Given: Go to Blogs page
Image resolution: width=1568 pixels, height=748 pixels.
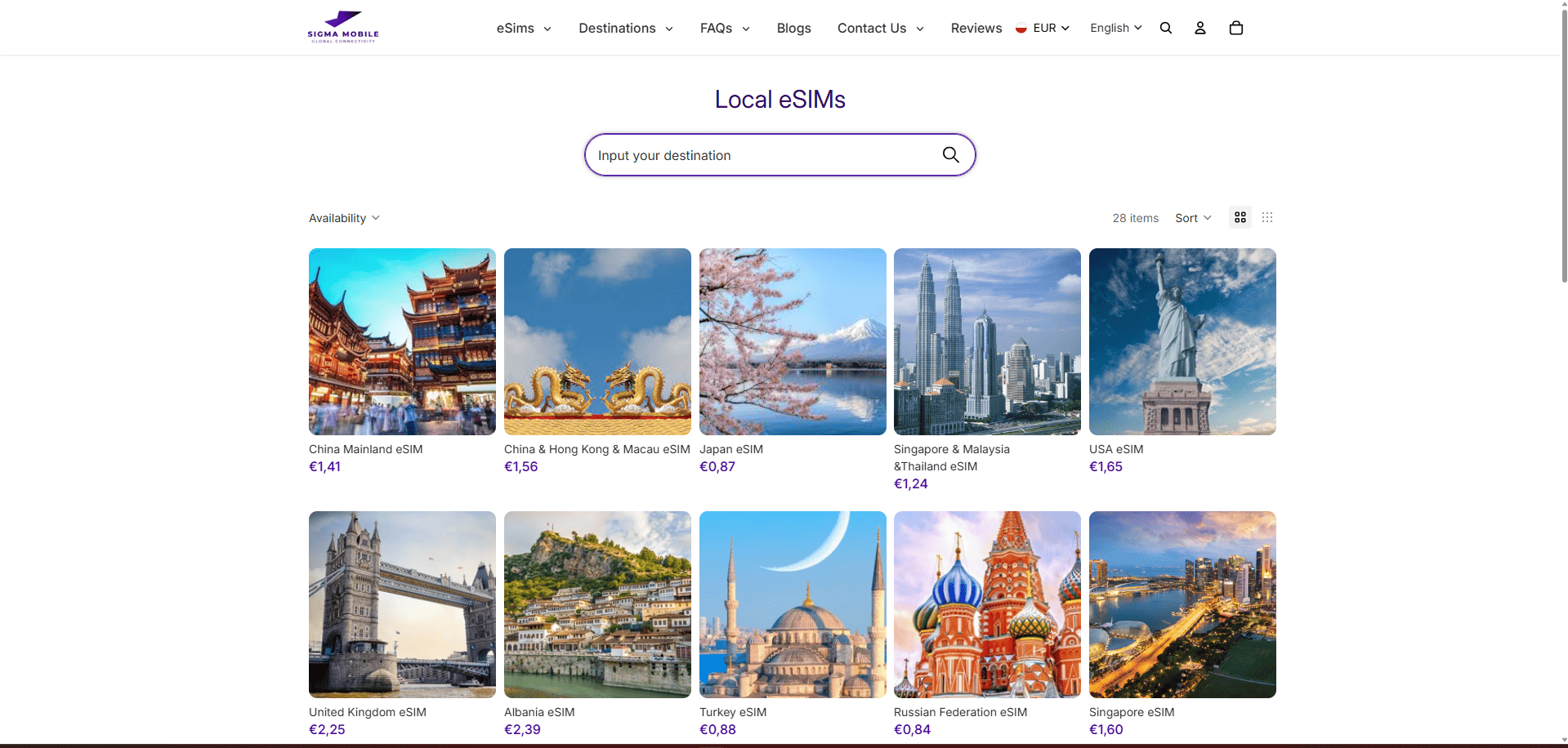Looking at the screenshot, I should tap(793, 28).
